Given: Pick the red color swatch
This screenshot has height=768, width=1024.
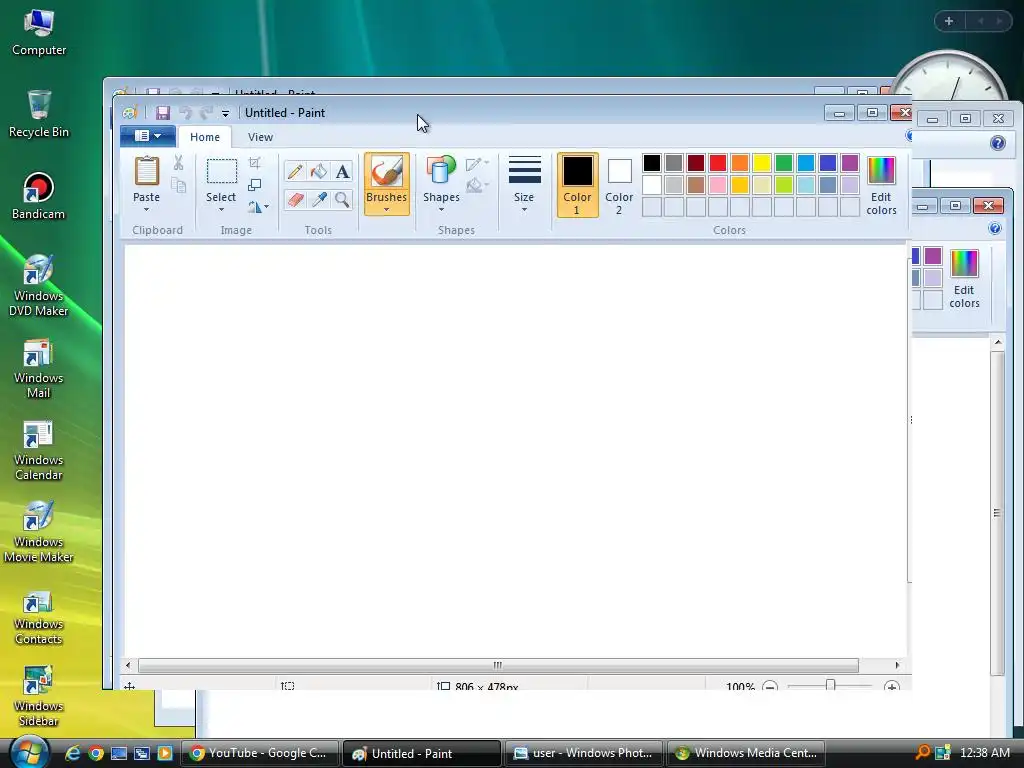Looking at the screenshot, I should [718, 163].
